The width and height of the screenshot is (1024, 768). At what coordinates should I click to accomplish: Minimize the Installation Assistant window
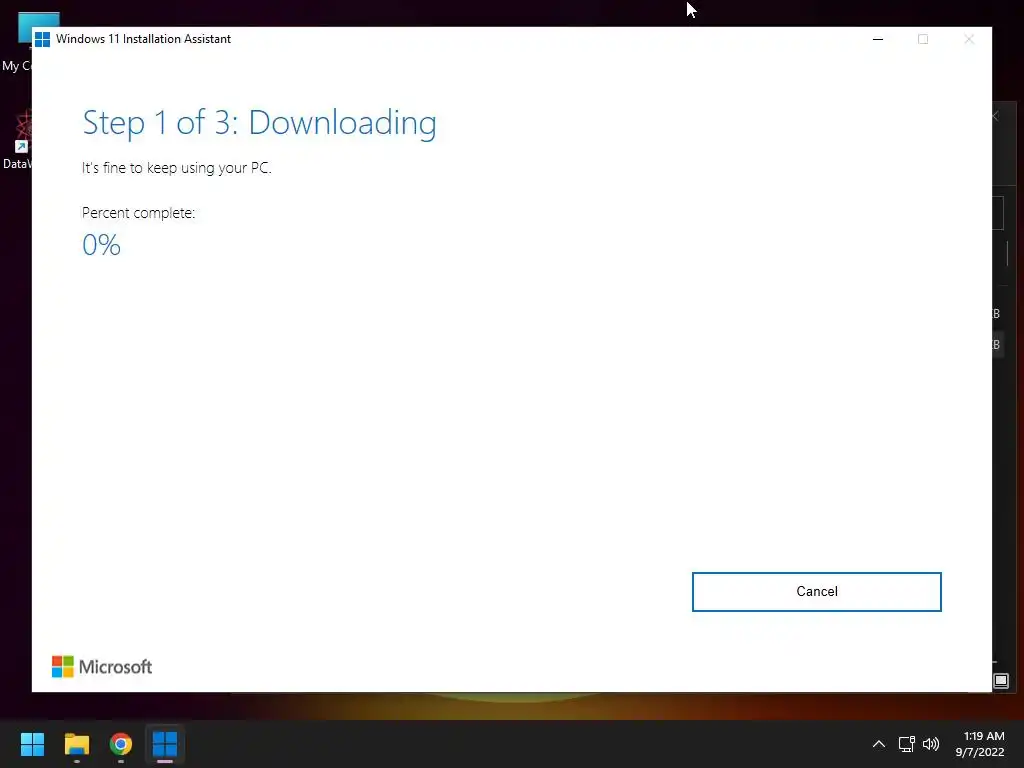(878, 39)
